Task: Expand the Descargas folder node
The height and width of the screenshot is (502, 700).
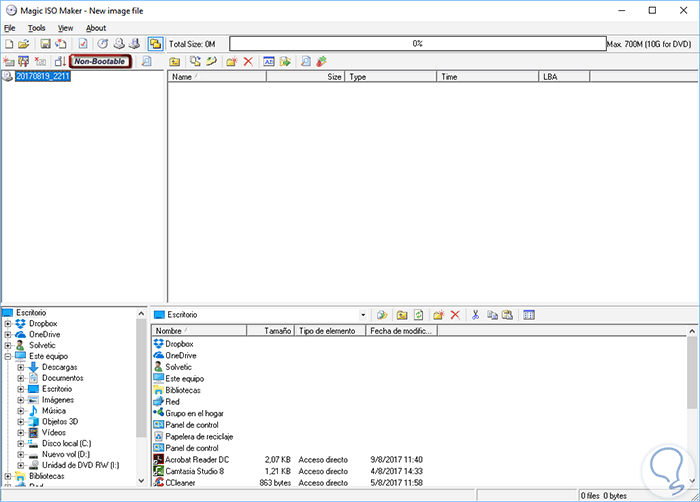Action: 21,367
